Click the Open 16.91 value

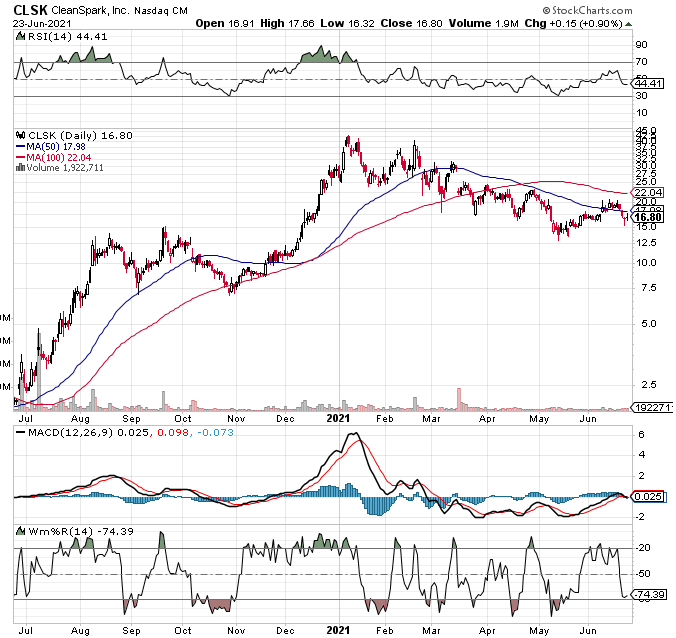(x=225, y=23)
